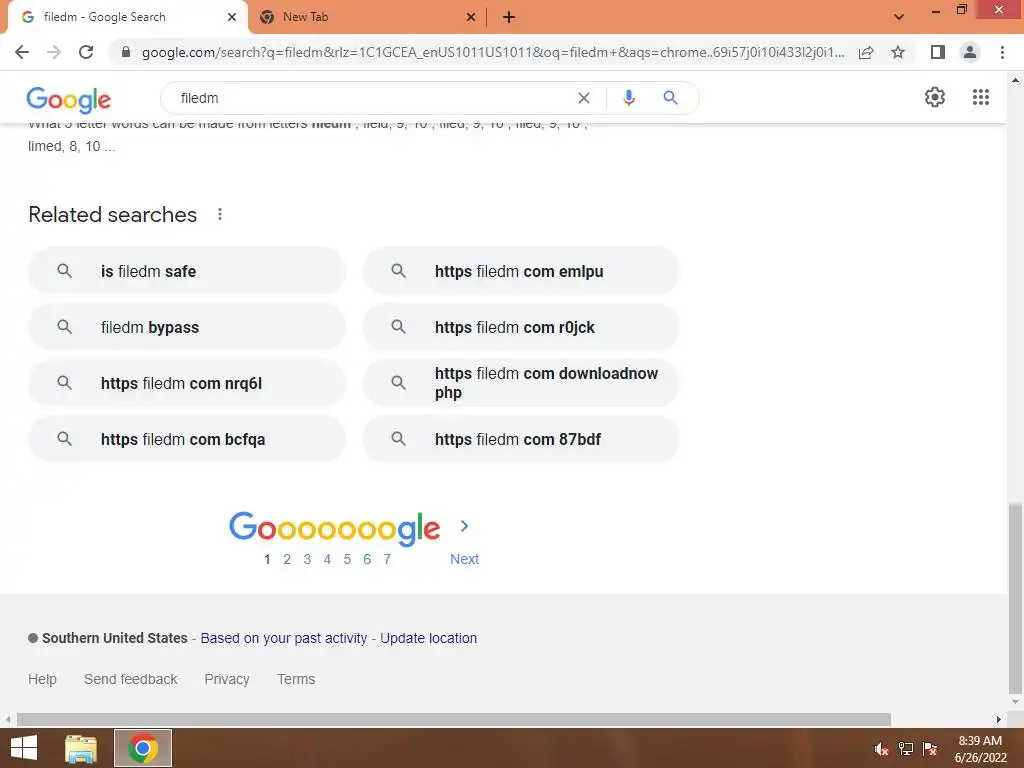
Task: Open the Chrome three-dot menu
Action: click(x=1002, y=52)
